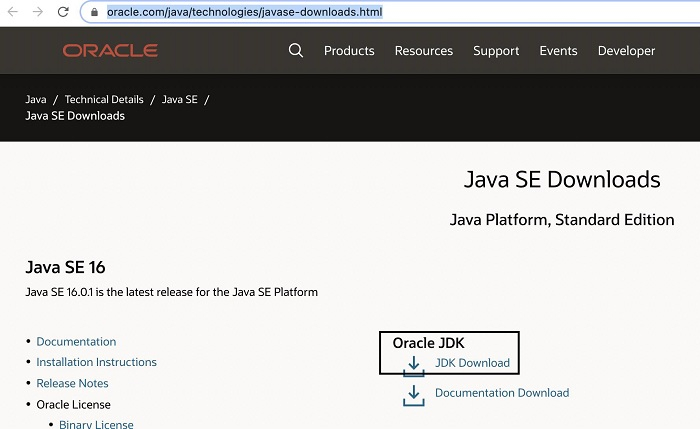Click the JDK Download arrow icon
The height and width of the screenshot is (429, 700).
point(413,364)
